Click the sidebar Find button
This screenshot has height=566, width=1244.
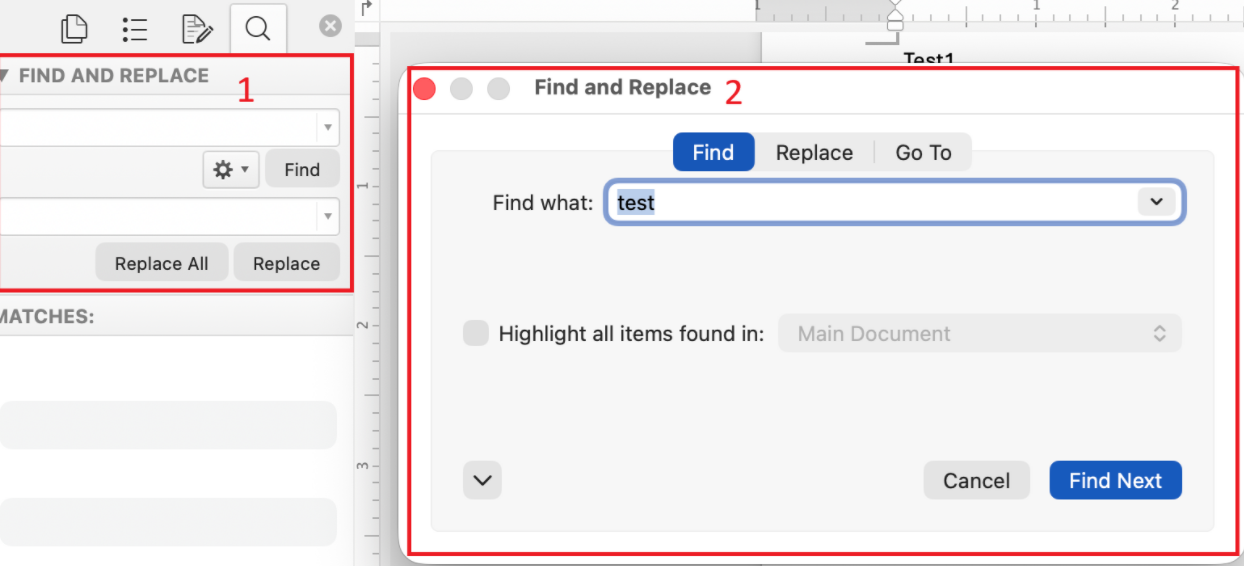tap(302, 170)
